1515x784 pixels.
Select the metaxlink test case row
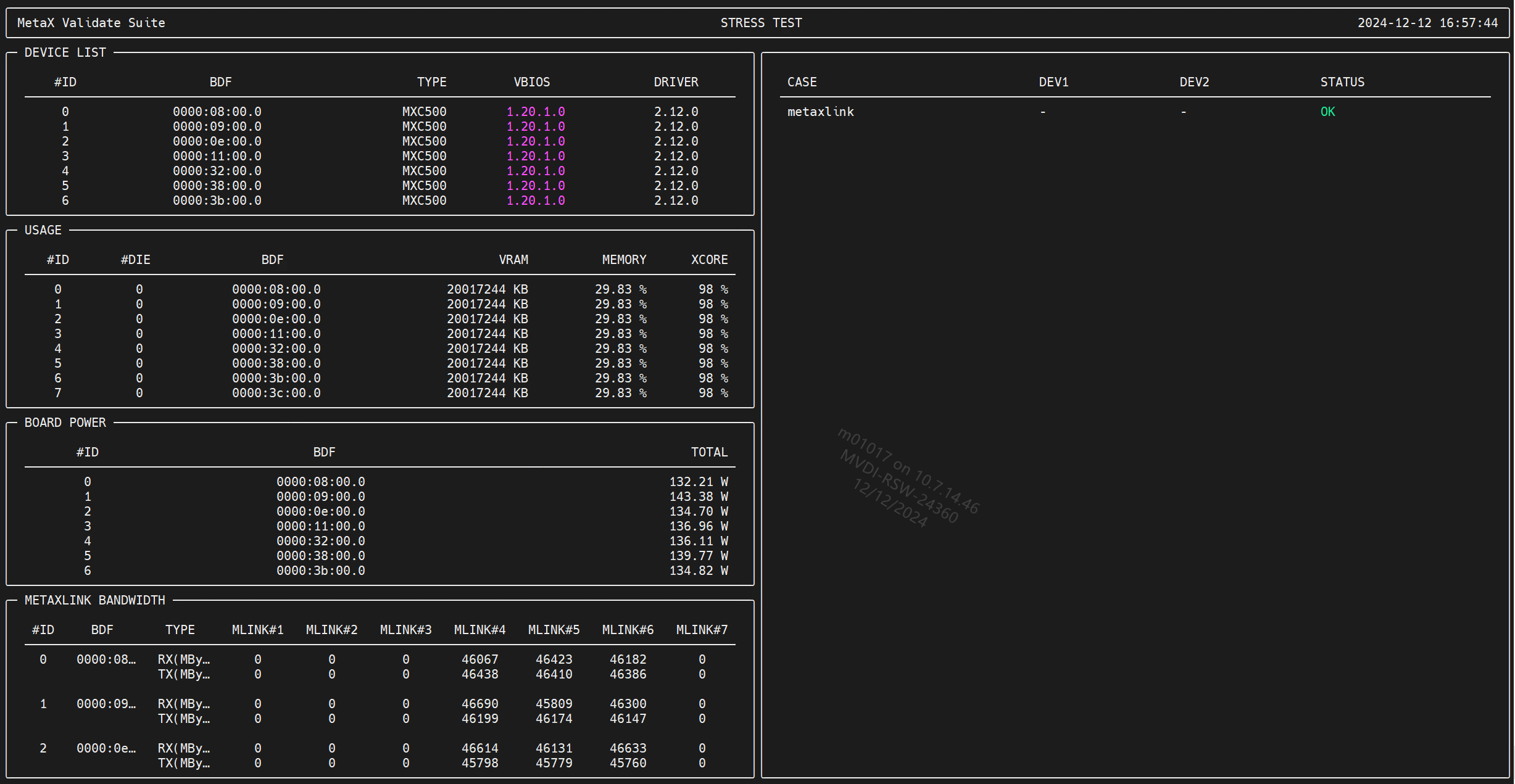(x=821, y=112)
